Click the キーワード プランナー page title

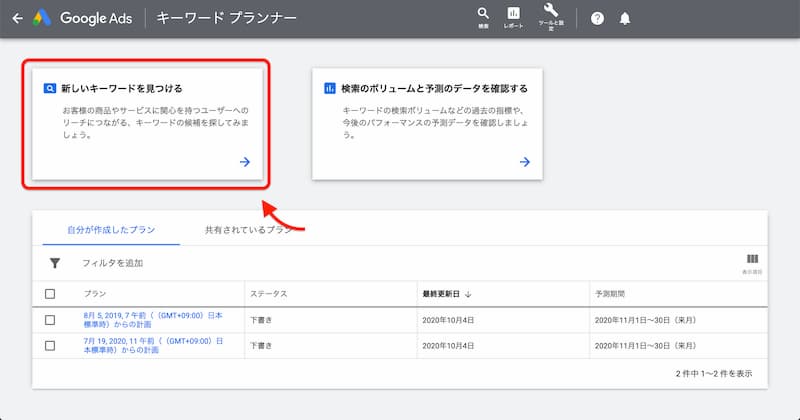coord(226,18)
